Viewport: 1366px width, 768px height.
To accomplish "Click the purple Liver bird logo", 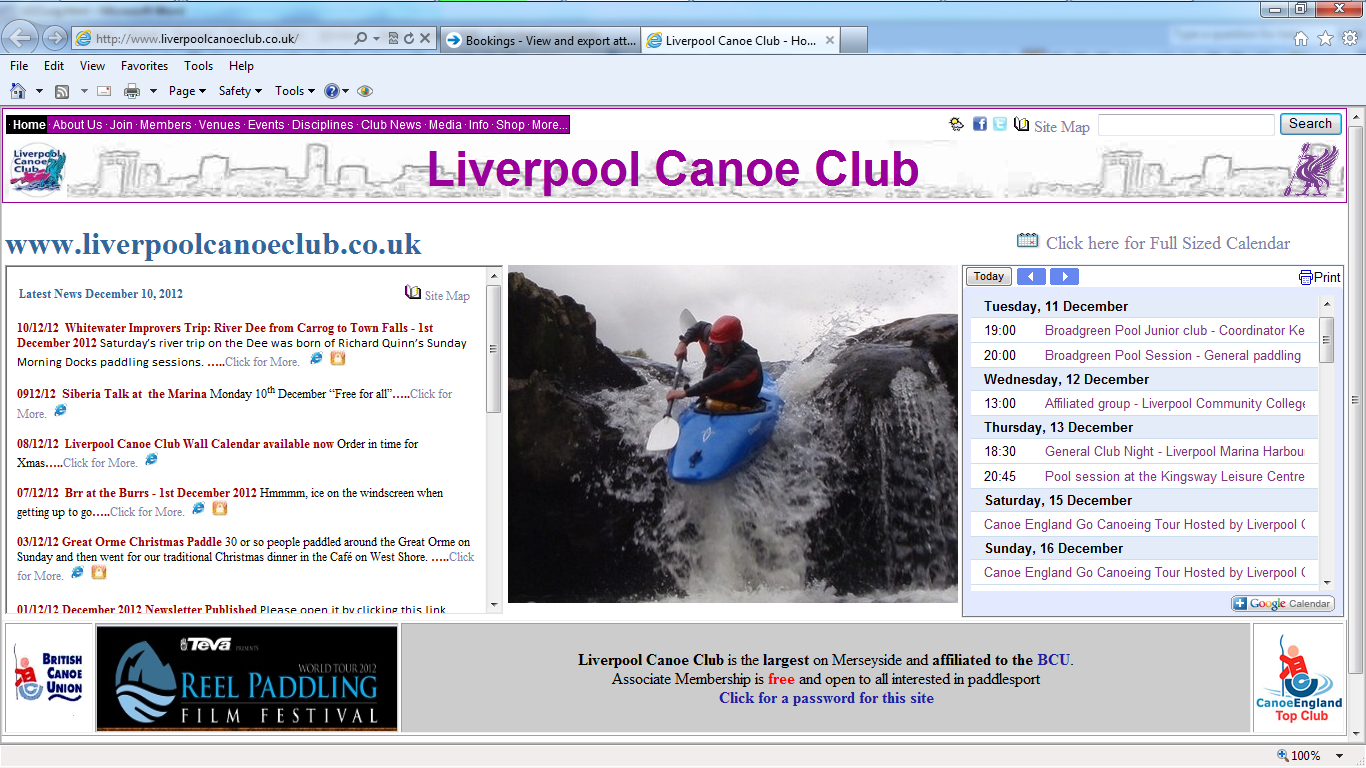I will 1311,170.
